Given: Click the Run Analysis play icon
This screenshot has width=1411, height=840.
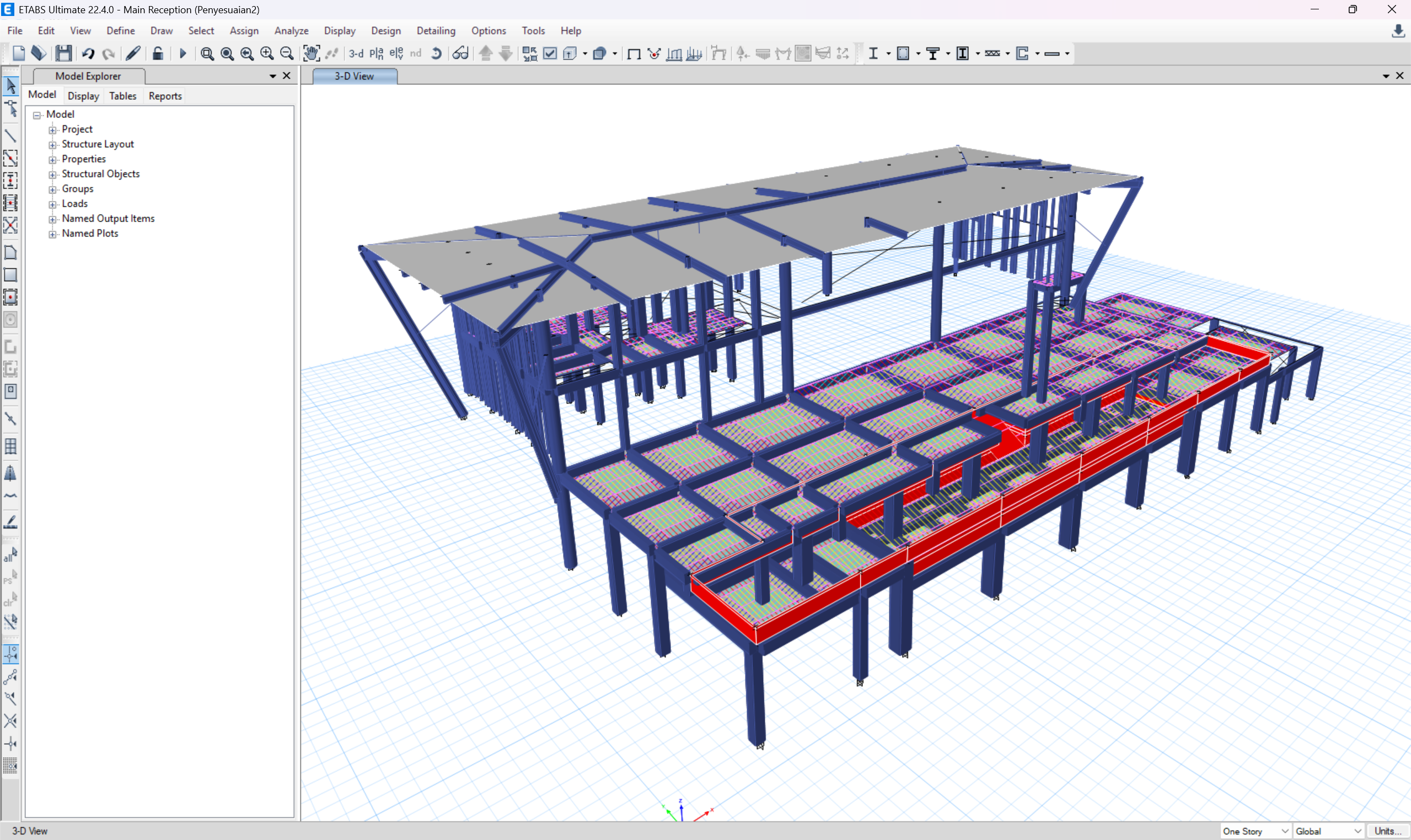Looking at the screenshot, I should 183,53.
